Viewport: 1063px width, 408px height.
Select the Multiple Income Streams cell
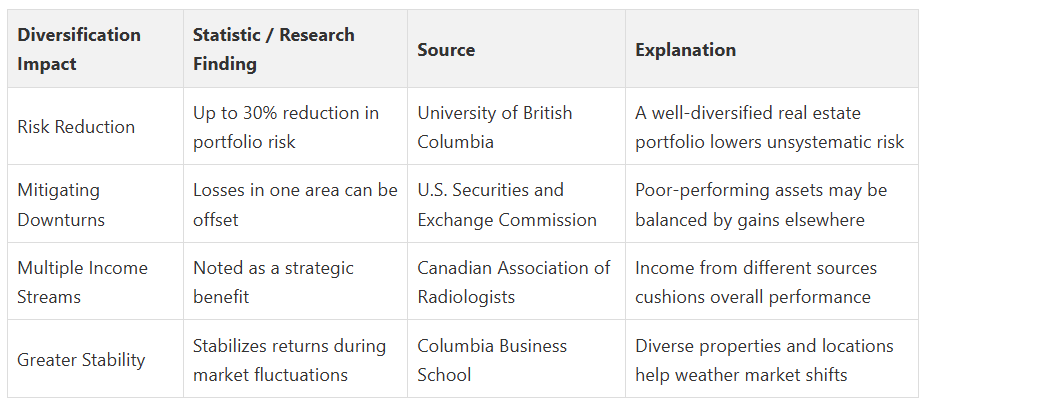click(96, 281)
